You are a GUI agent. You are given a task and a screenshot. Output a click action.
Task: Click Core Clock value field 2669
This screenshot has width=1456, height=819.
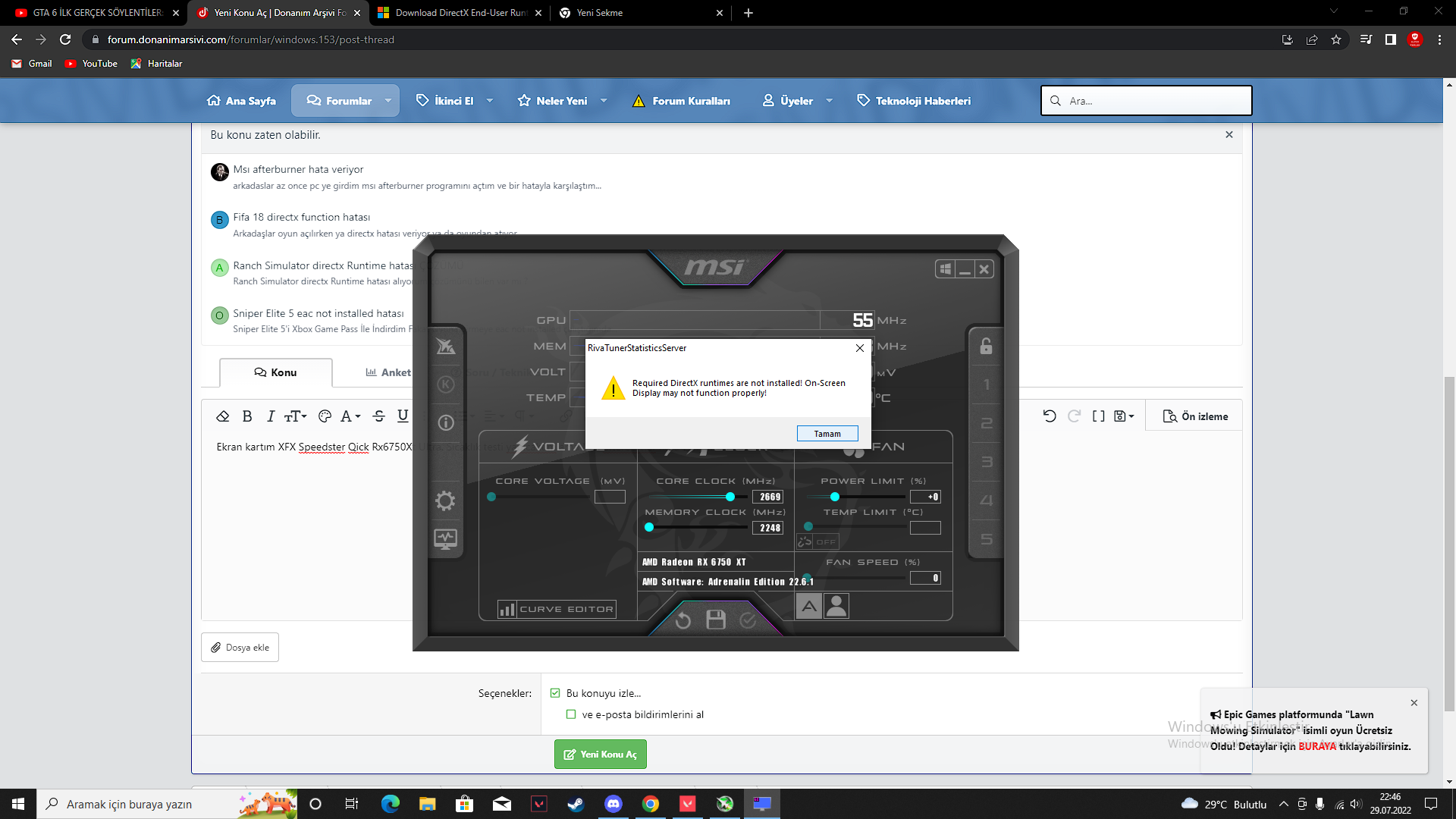pos(767,497)
